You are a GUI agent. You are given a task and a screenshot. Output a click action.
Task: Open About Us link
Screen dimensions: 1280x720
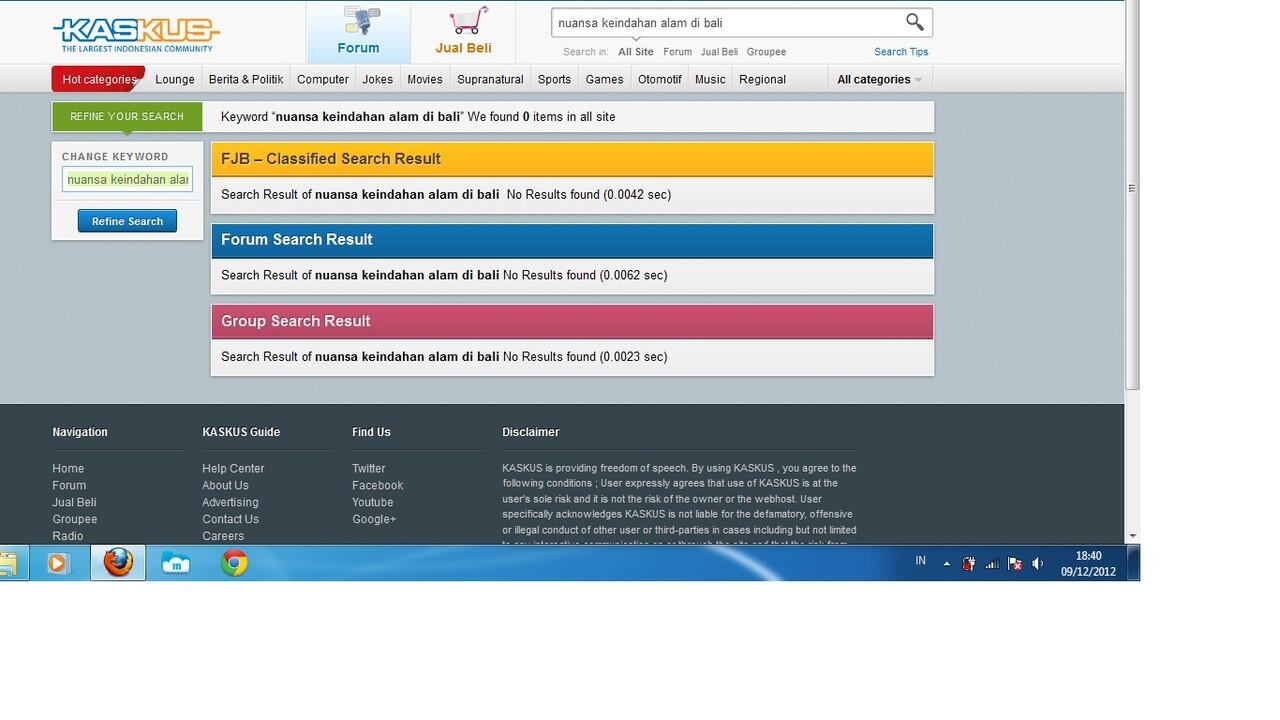point(225,486)
